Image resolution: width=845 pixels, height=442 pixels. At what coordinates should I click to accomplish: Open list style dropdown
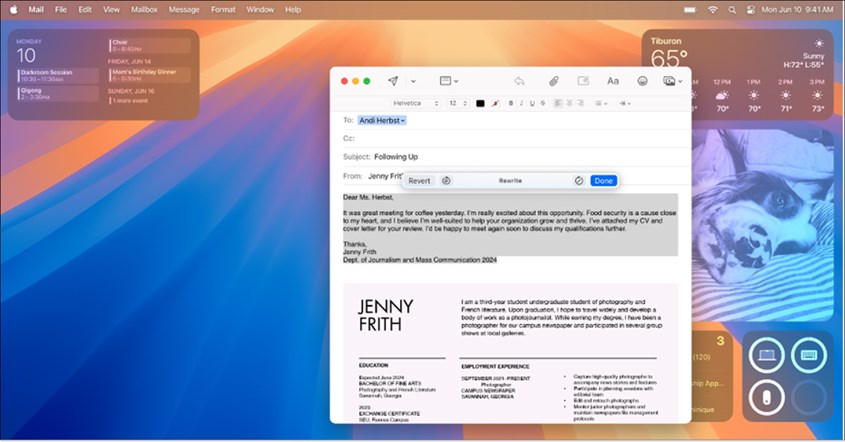click(x=601, y=103)
